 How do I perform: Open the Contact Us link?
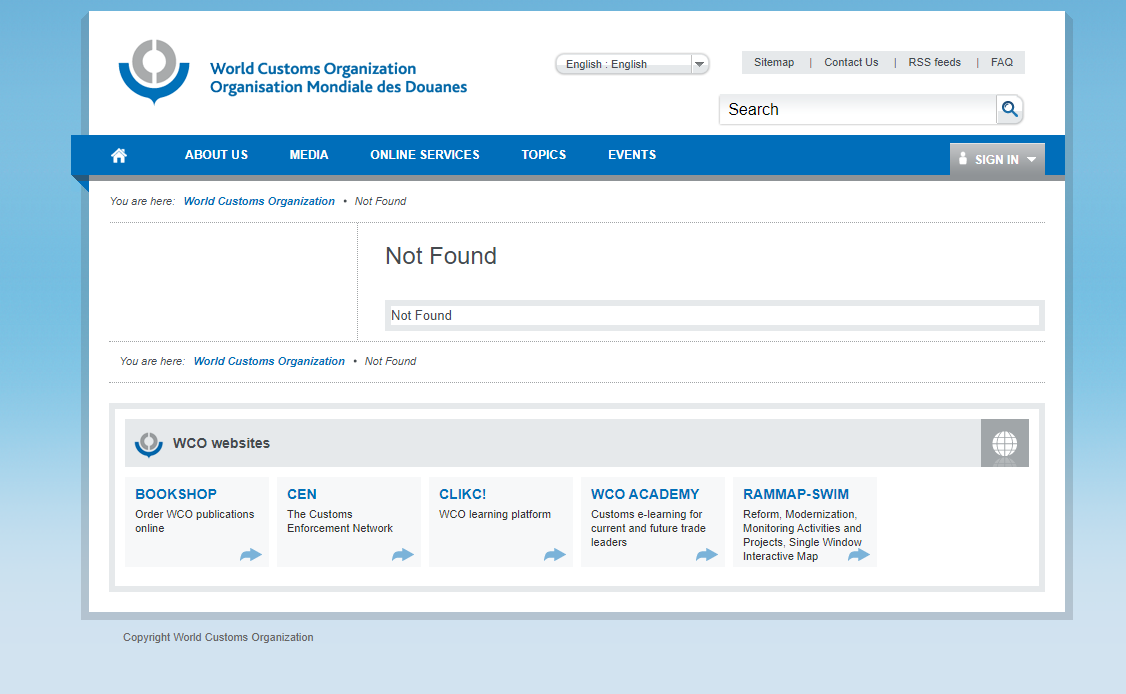pyautogui.click(x=851, y=63)
